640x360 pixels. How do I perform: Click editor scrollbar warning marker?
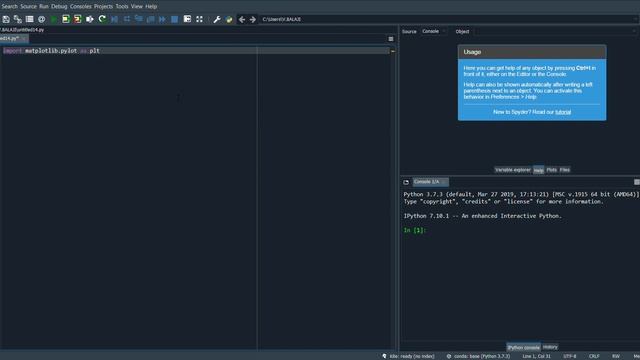click(393, 51)
